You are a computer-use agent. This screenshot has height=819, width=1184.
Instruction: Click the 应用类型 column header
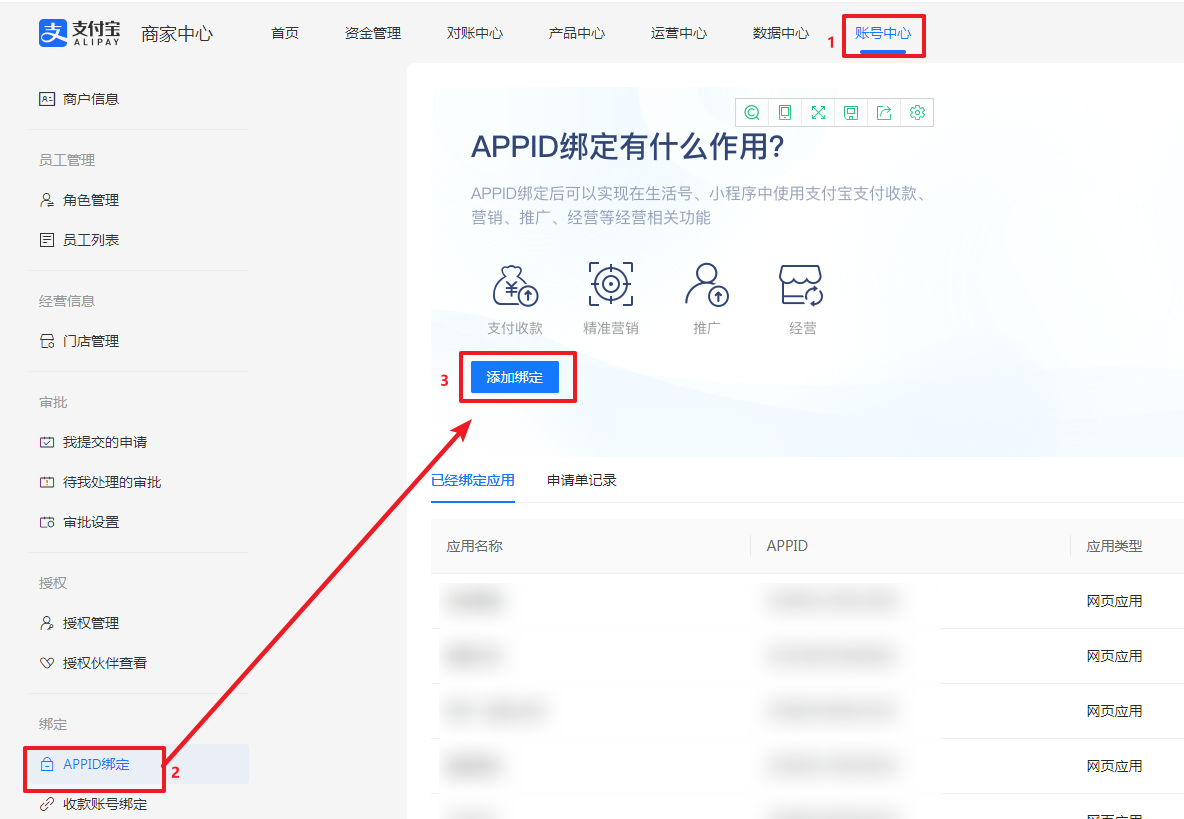1114,546
